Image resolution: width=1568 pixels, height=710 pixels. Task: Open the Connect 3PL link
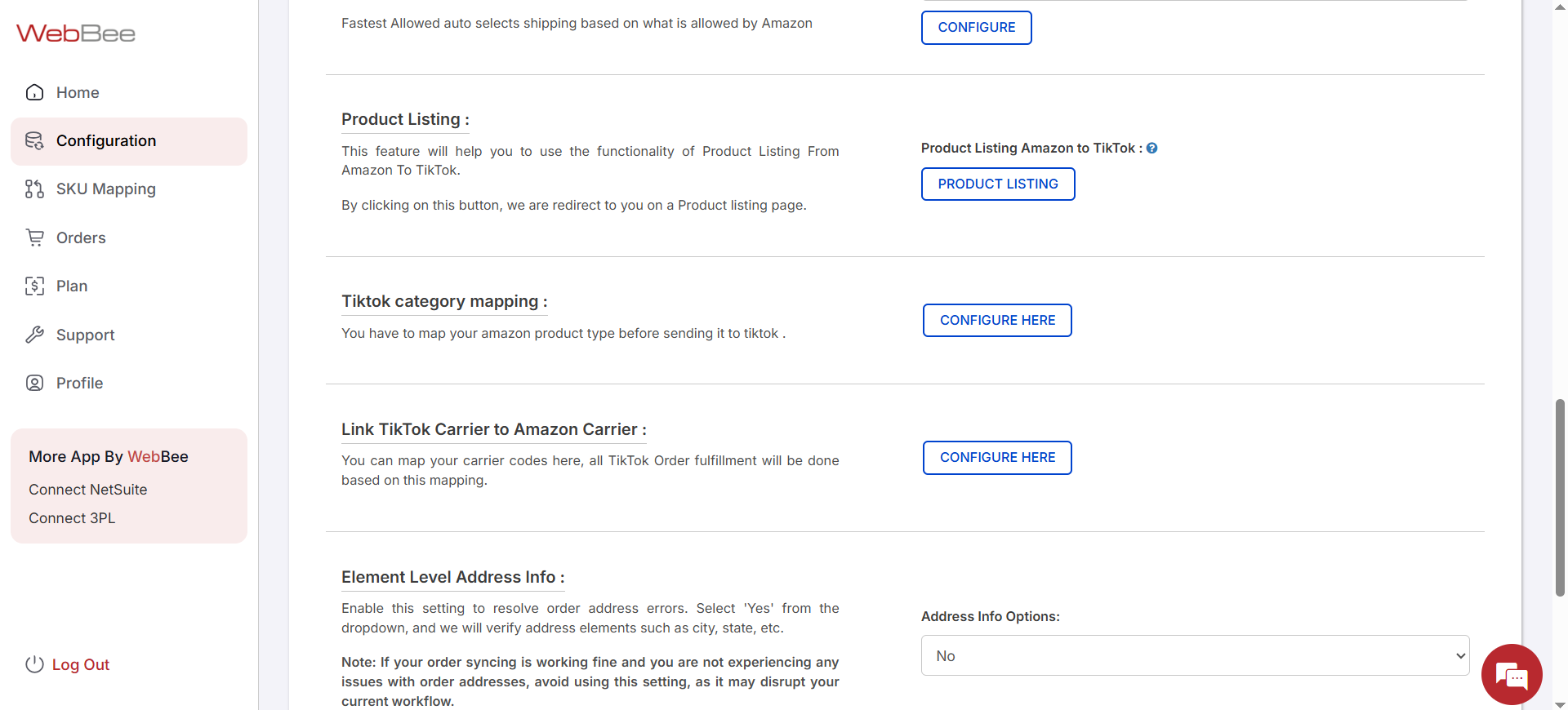[72, 518]
